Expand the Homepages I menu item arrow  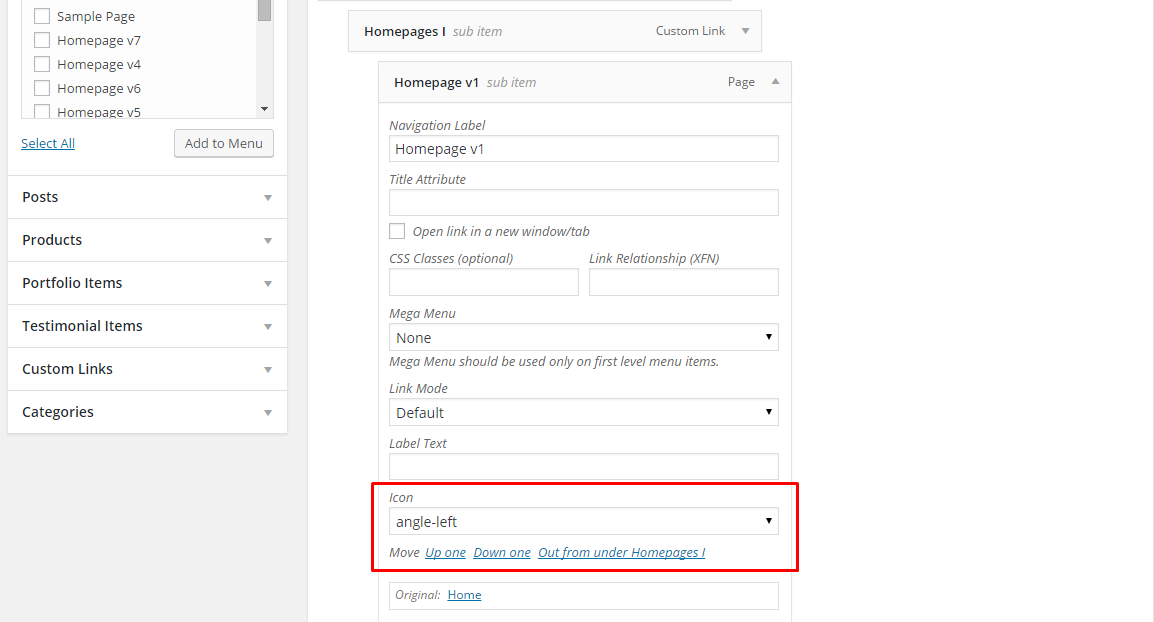coord(745,31)
